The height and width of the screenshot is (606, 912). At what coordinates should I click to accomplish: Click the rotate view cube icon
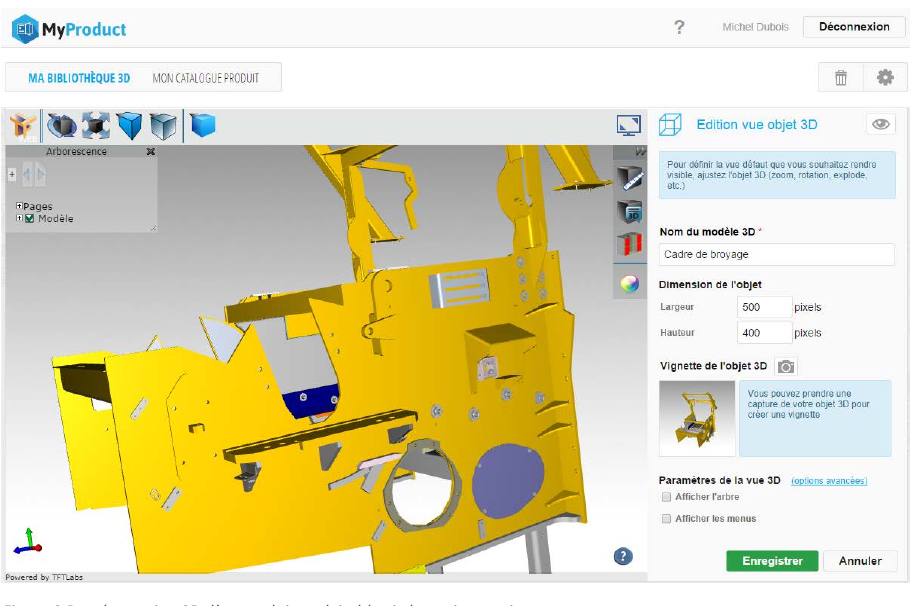click(63, 126)
